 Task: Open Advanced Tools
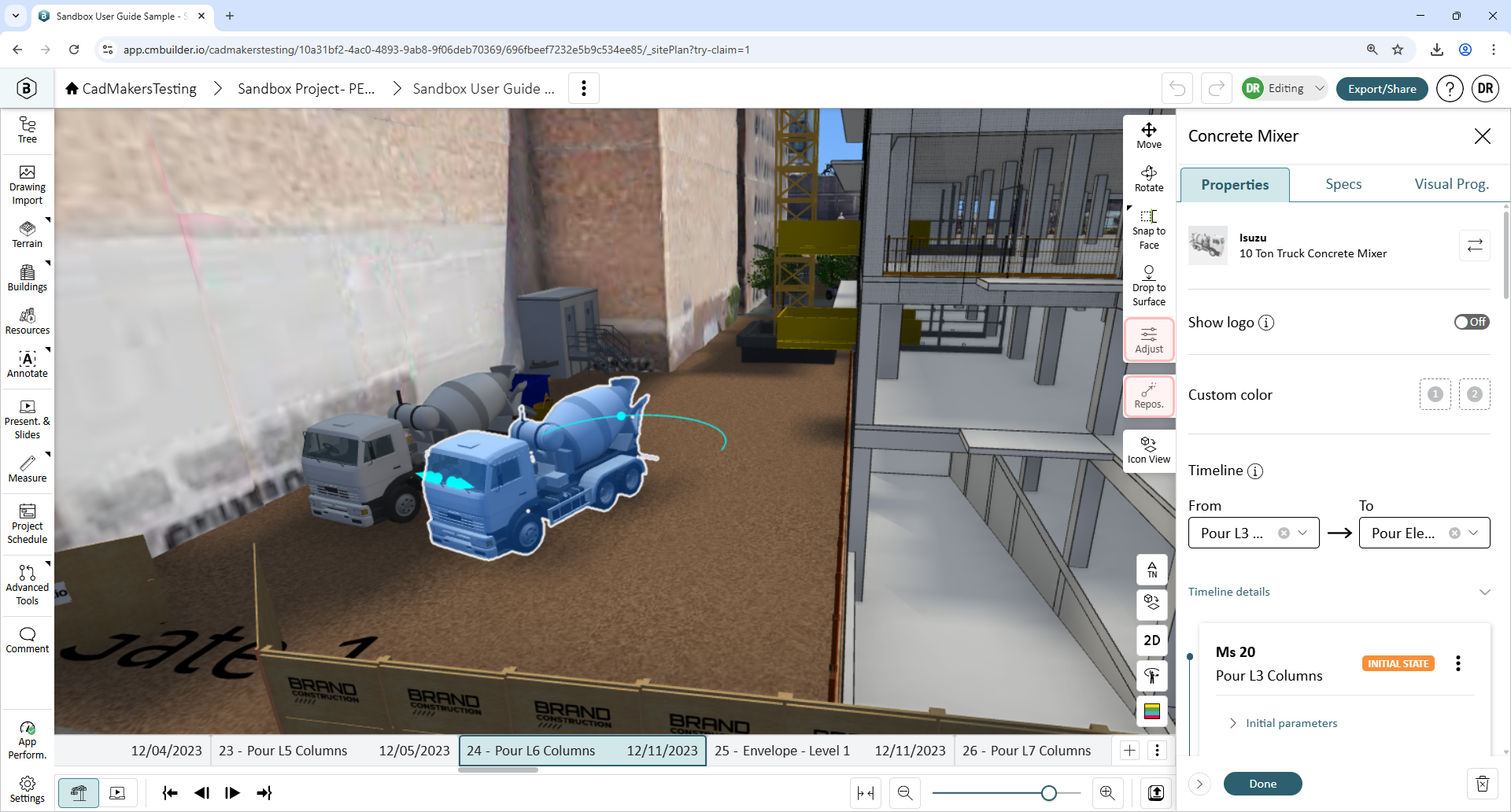pyautogui.click(x=28, y=586)
